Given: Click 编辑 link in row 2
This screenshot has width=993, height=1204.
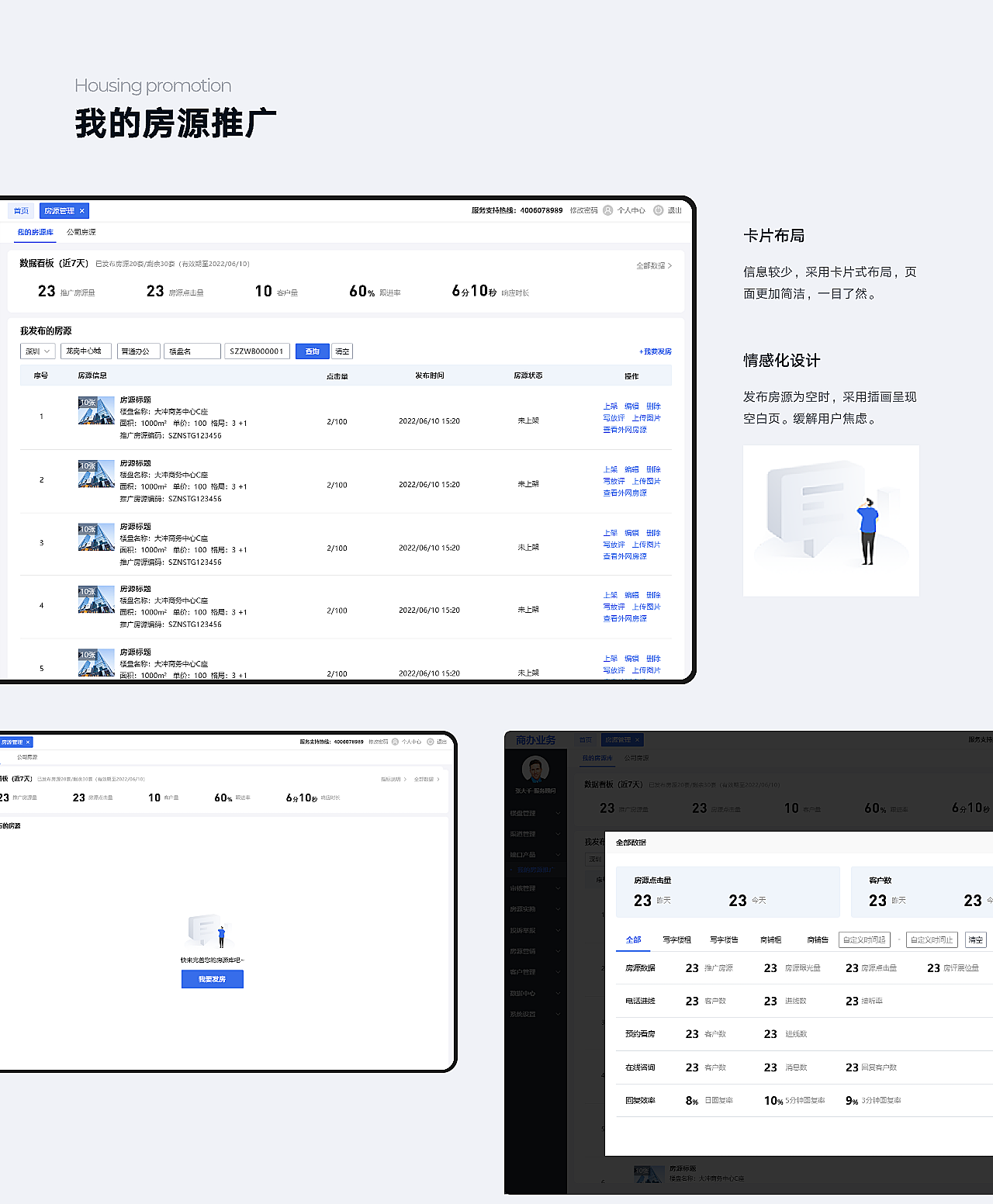Looking at the screenshot, I should 632,470.
